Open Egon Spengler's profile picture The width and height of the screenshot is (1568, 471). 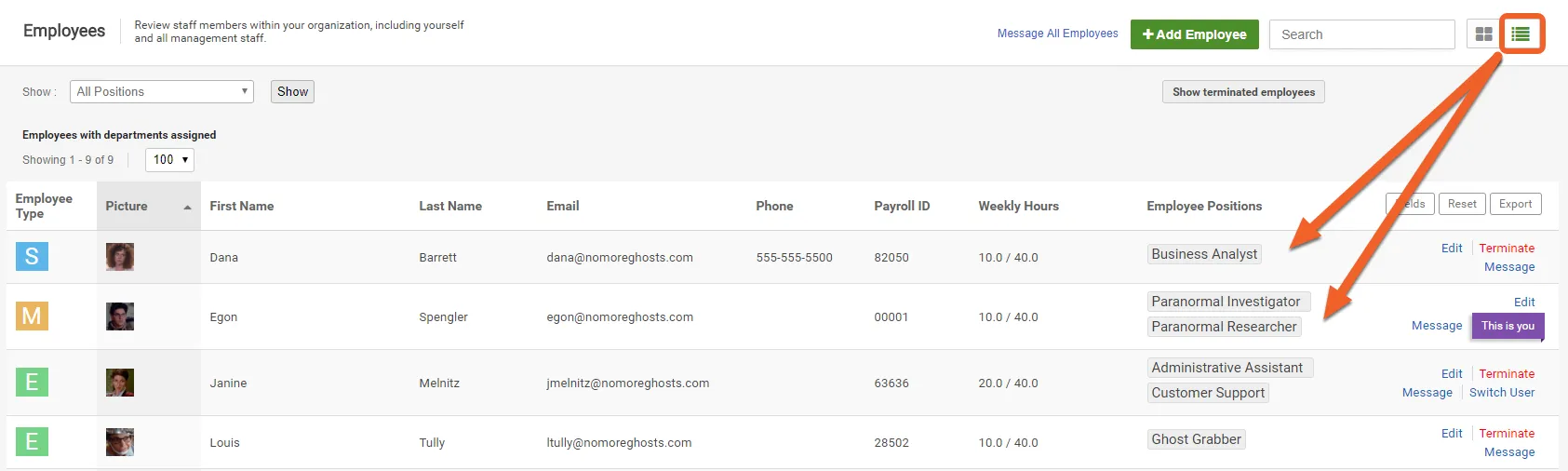(120, 316)
